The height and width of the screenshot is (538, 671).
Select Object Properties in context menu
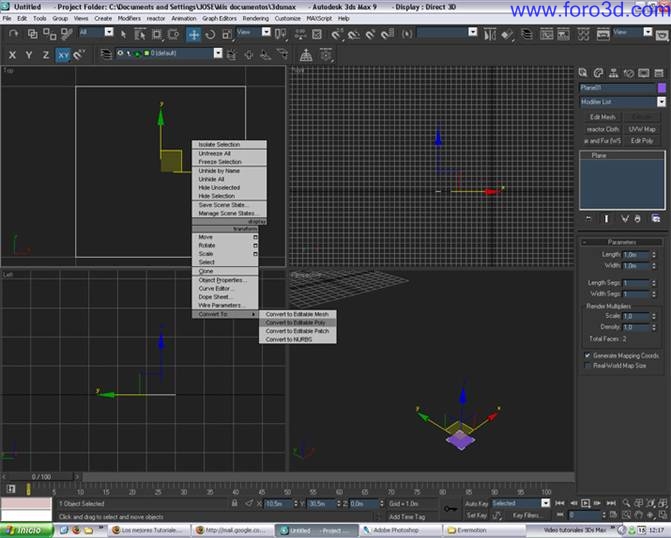(x=225, y=280)
